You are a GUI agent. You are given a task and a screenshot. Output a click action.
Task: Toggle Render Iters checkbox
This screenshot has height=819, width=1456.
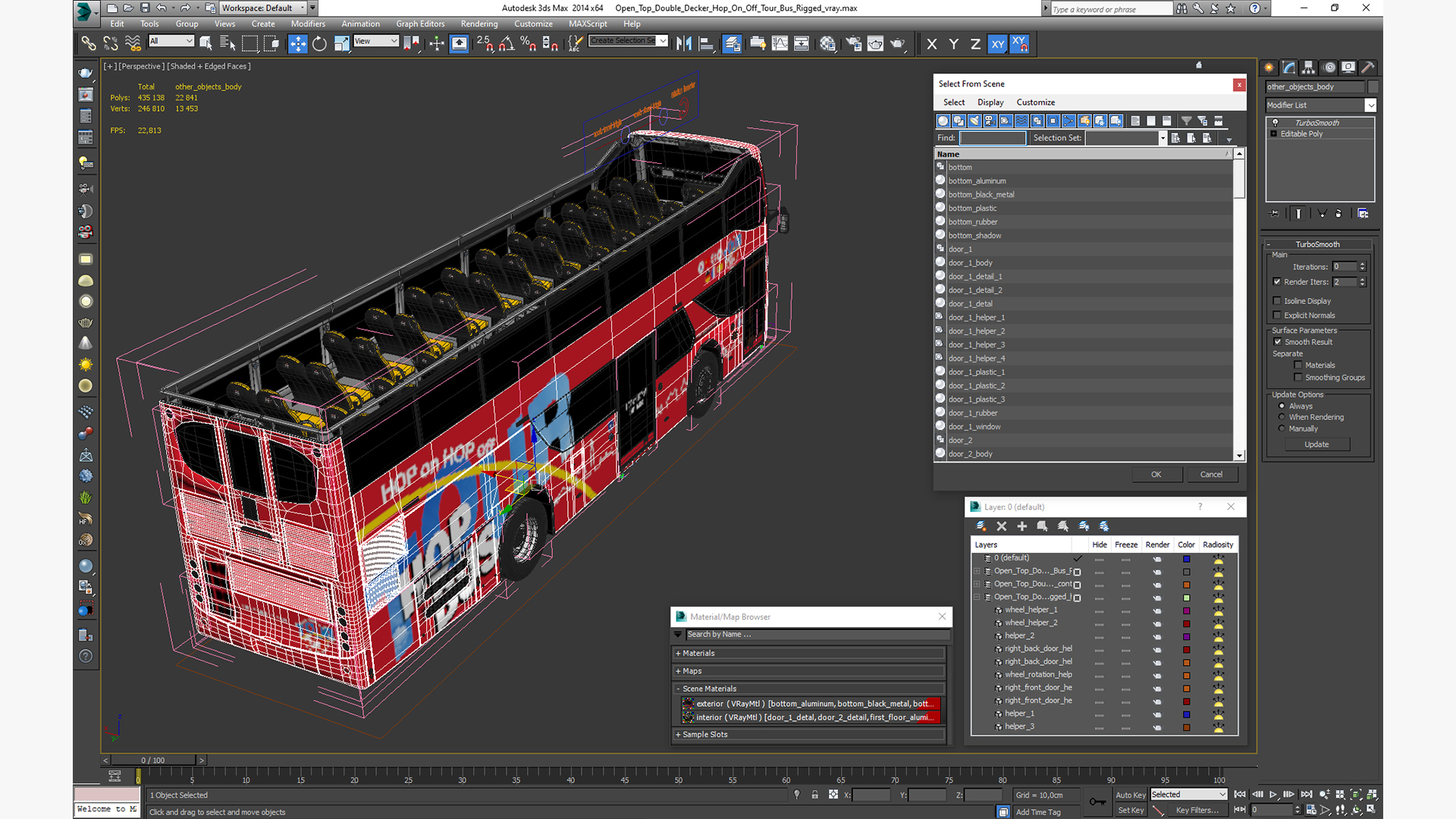(1277, 282)
